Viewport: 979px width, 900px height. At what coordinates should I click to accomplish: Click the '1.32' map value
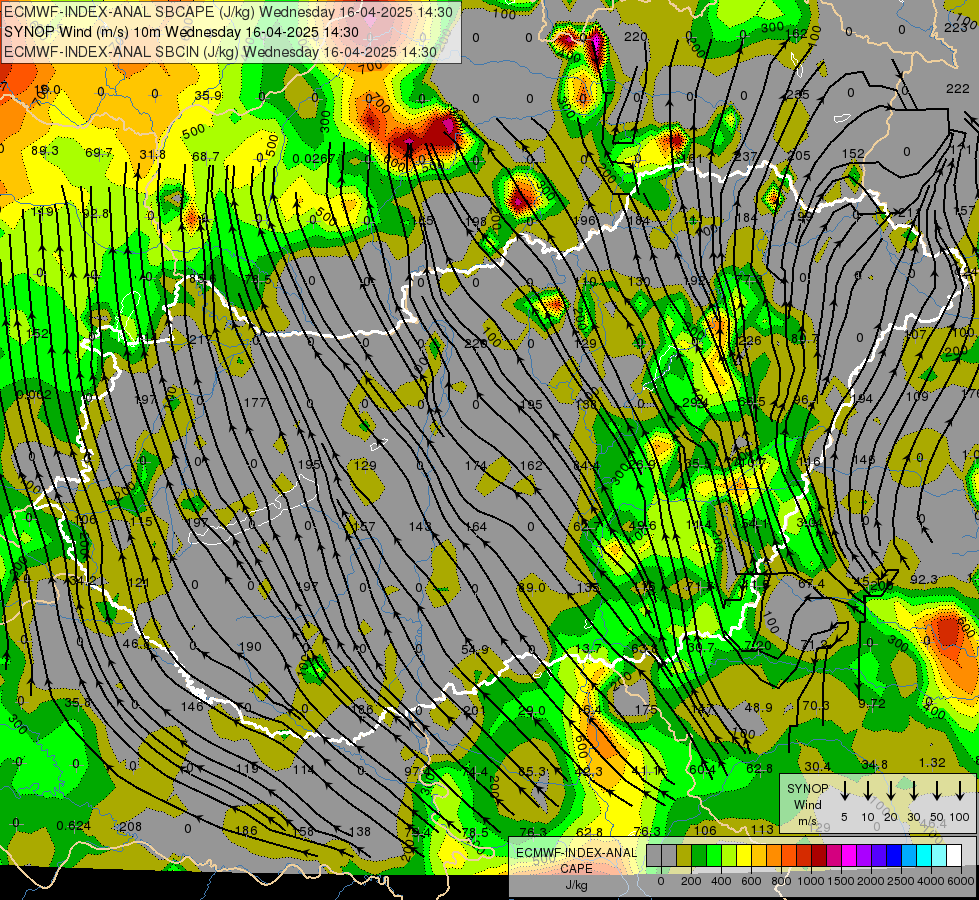932,763
